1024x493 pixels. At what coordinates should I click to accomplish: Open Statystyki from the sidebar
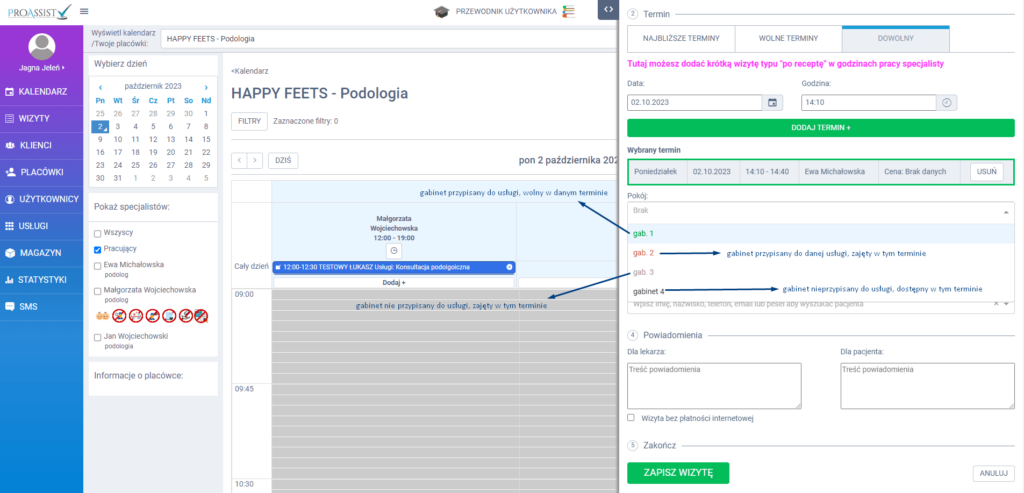point(41,279)
